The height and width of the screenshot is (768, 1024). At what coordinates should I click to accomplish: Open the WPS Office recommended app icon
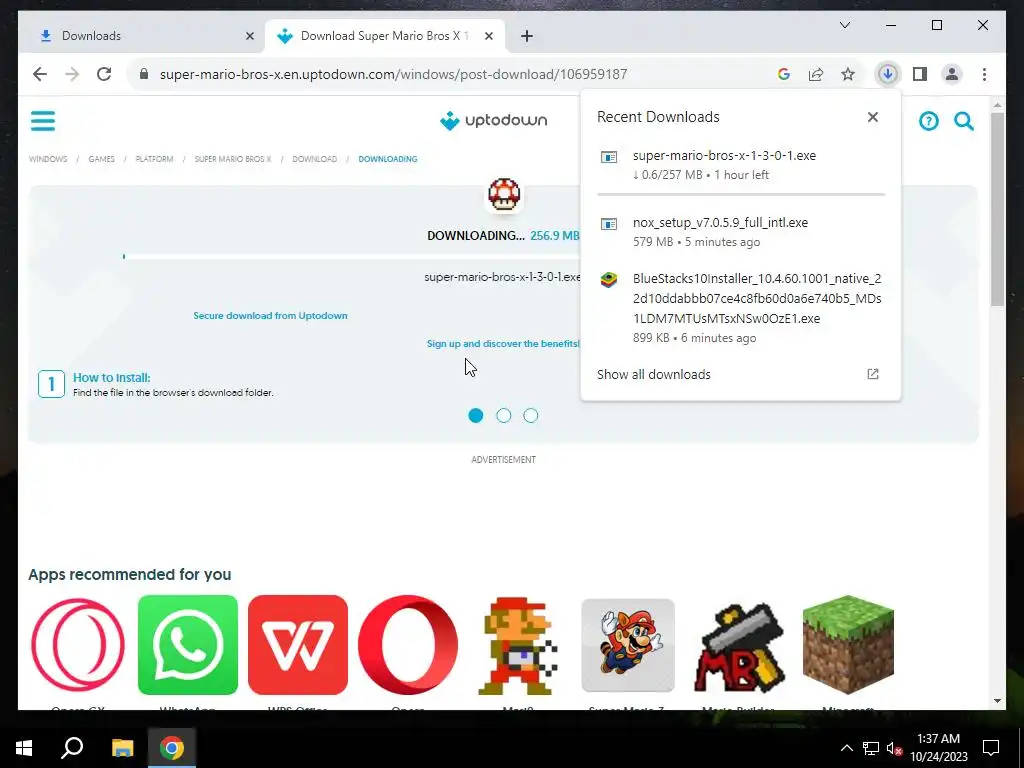pos(298,645)
